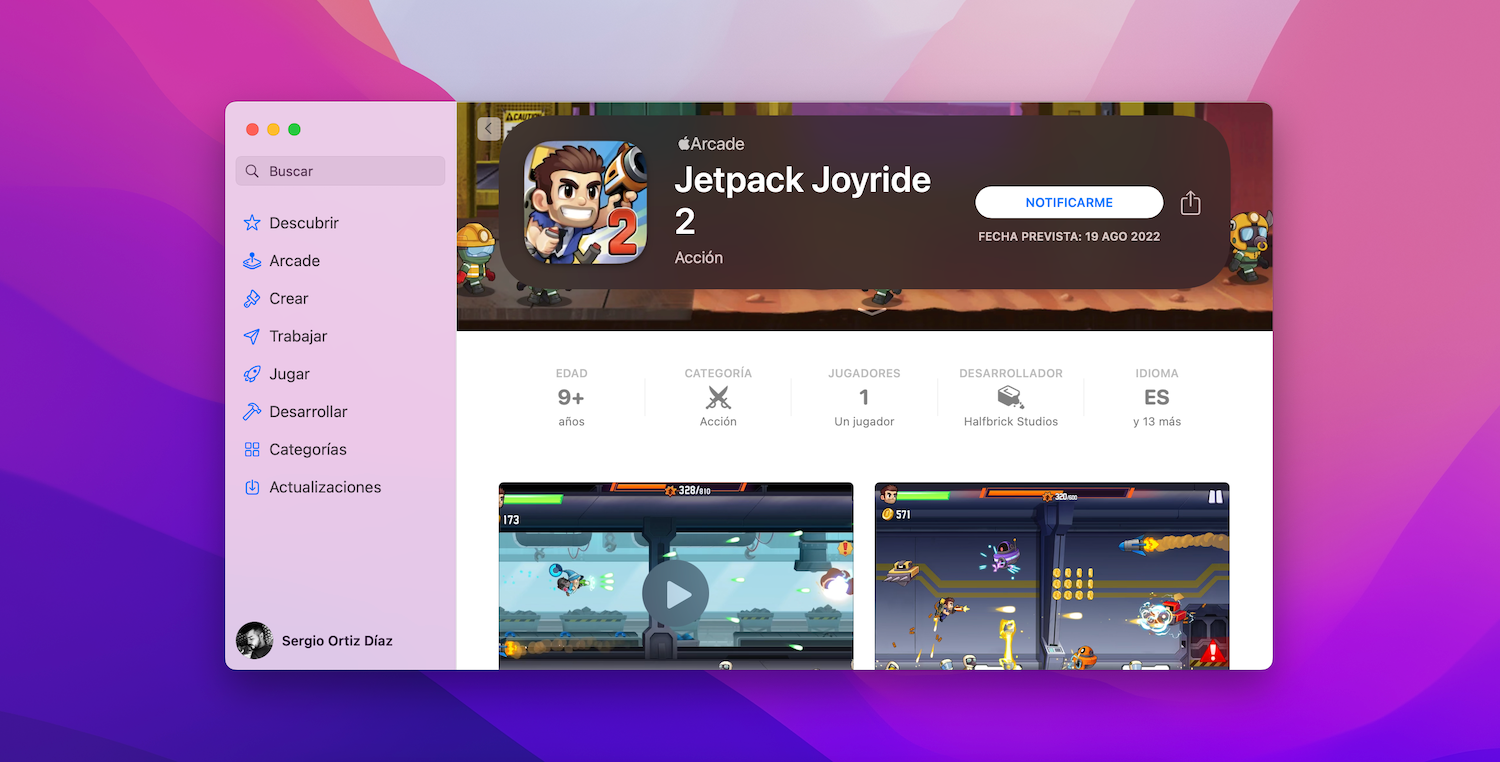1500x762 pixels.
Task: Go back using the arrow over the banner
Action: (x=488, y=128)
